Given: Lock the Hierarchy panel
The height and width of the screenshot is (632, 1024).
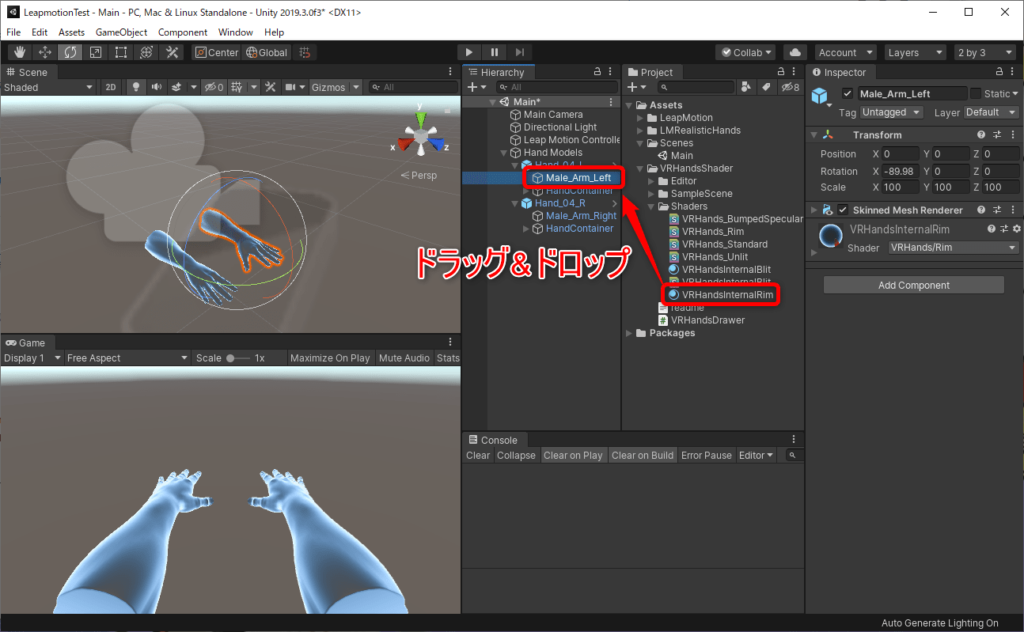Looking at the screenshot, I should click(x=597, y=72).
